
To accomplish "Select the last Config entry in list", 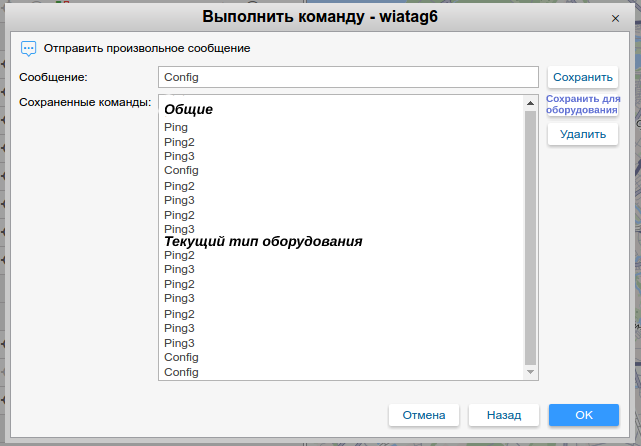I will [x=181, y=372].
